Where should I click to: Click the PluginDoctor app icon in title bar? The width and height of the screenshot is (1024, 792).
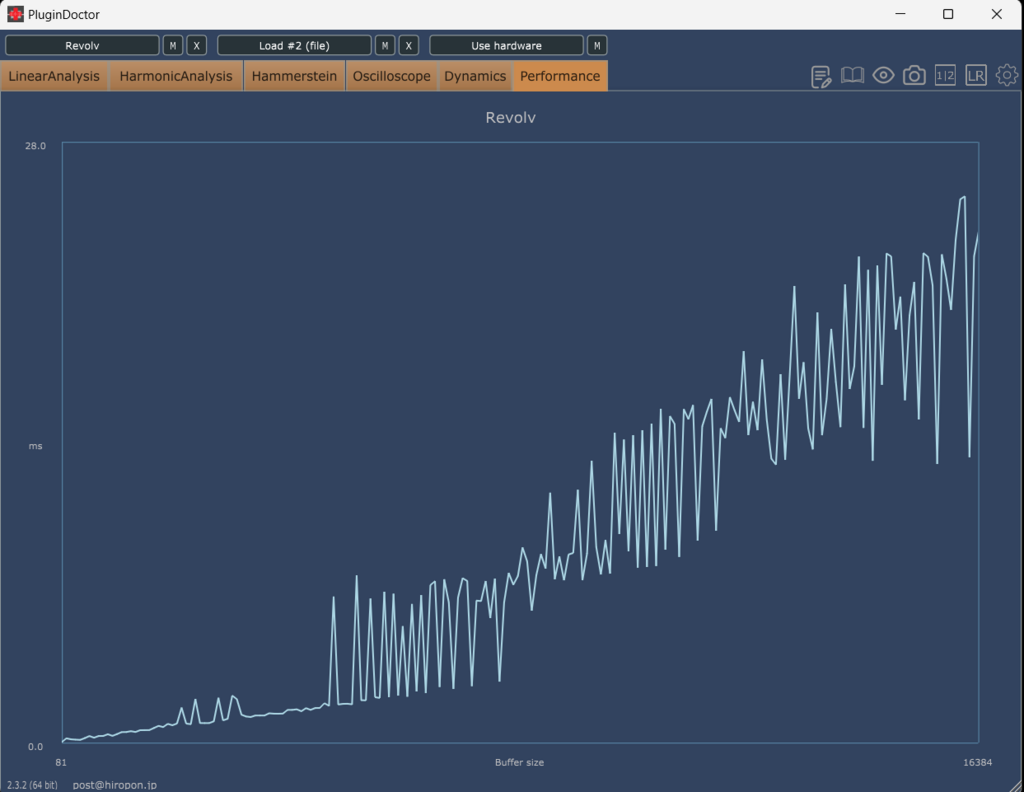point(15,14)
